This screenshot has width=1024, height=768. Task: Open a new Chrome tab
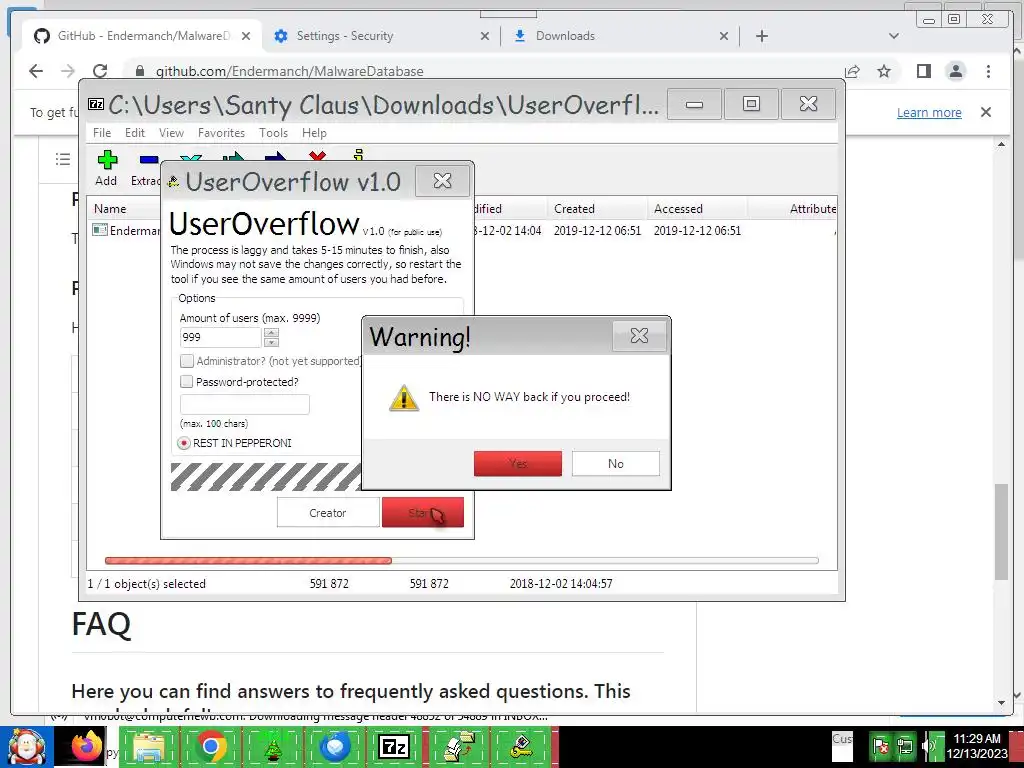coord(761,36)
